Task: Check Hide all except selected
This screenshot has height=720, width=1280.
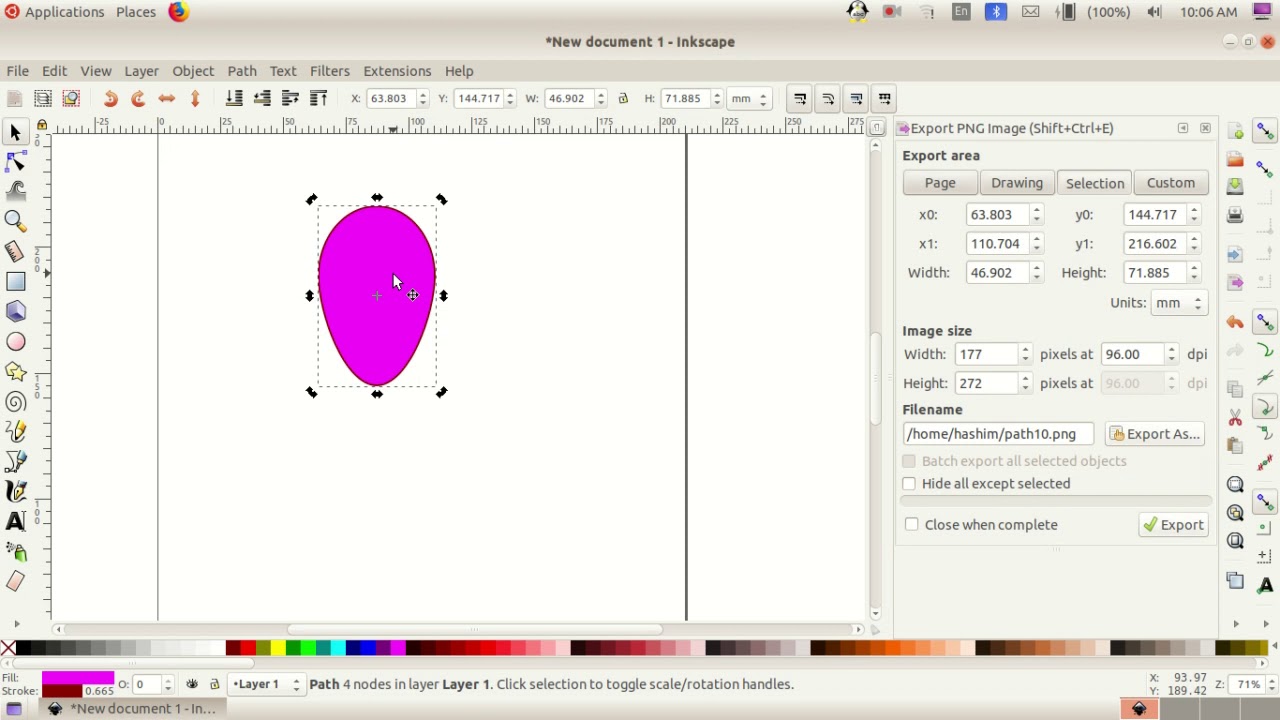Action: click(x=909, y=484)
